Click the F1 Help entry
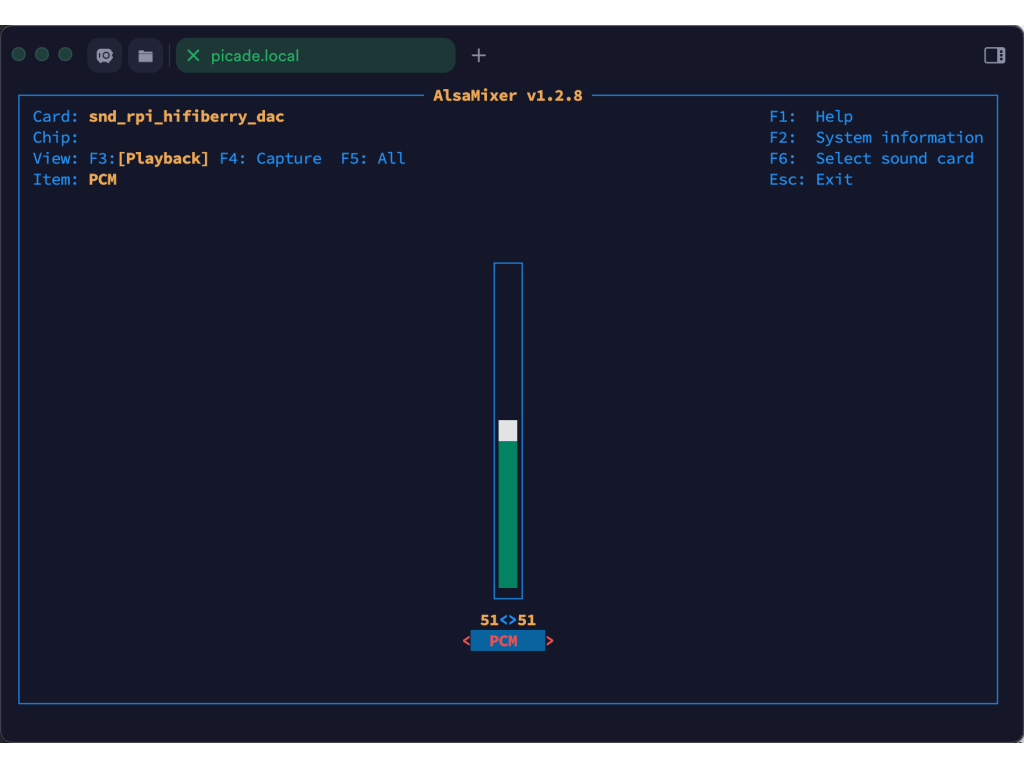Viewport: 1024px width, 768px height. [x=811, y=116]
